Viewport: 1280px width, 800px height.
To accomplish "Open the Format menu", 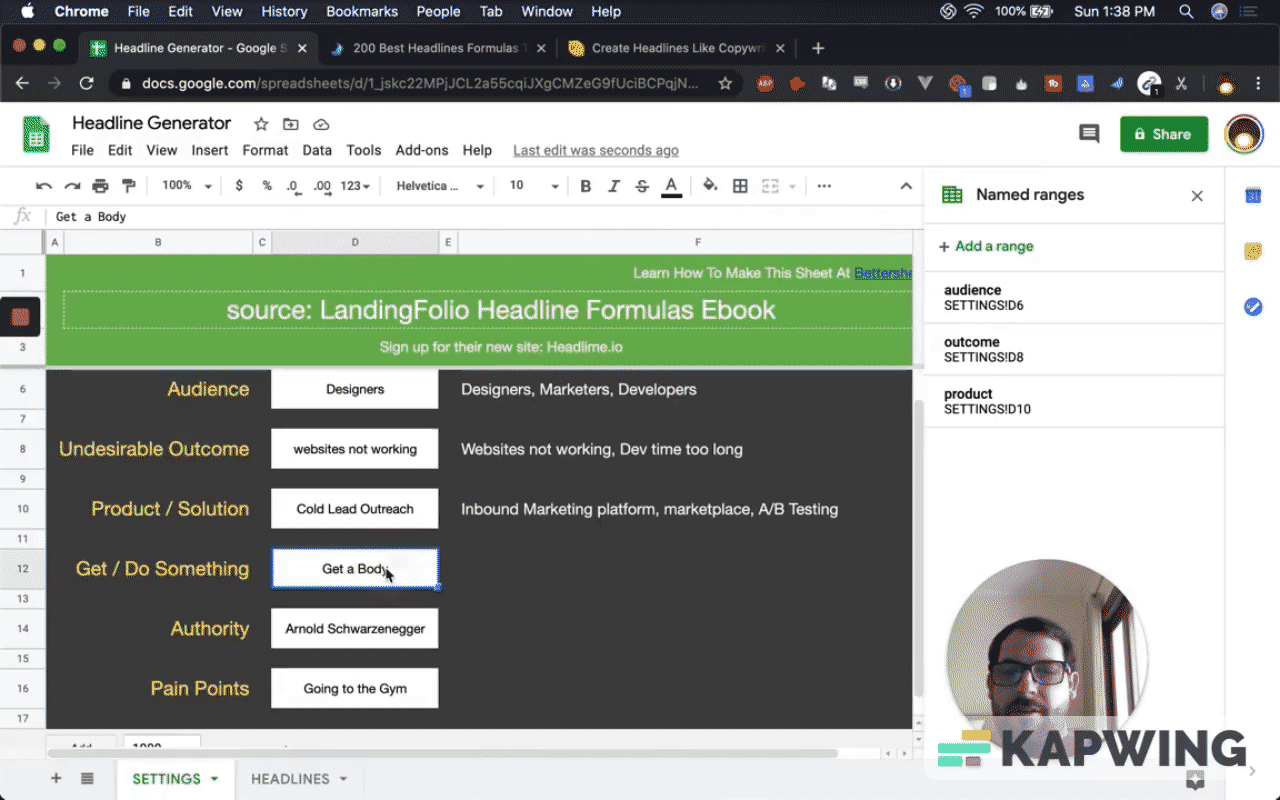I will coord(265,150).
